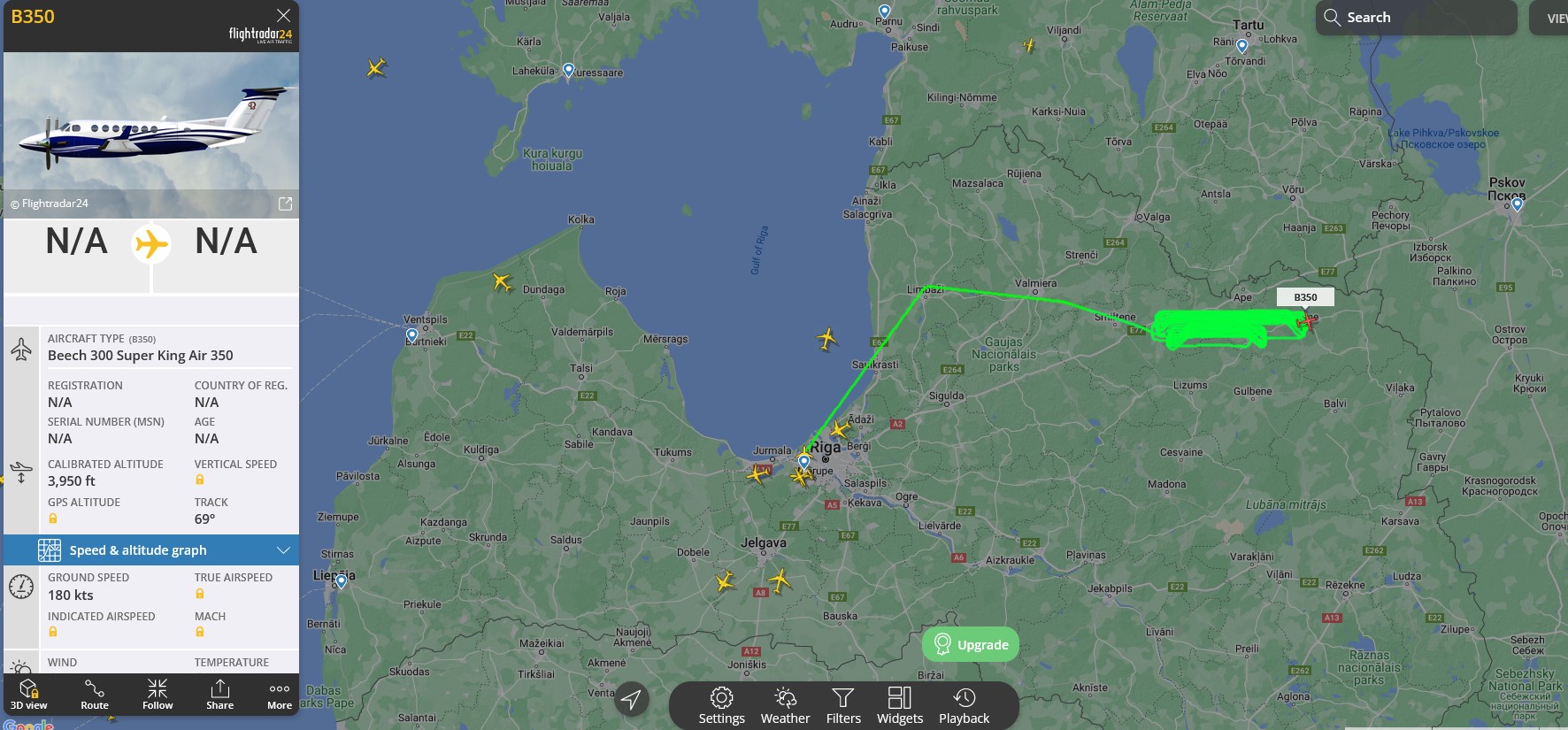1568x730 pixels.
Task: Click the Riga airport pin marker
Action: pyautogui.click(x=803, y=462)
